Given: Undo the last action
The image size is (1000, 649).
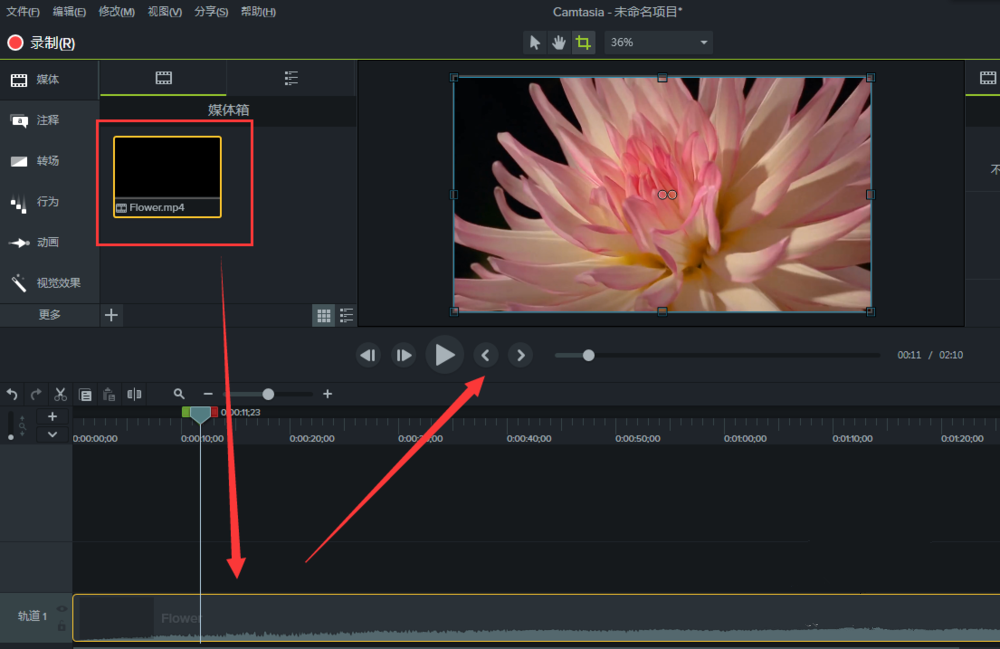Looking at the screenshot, I should [x=12, y=394].
